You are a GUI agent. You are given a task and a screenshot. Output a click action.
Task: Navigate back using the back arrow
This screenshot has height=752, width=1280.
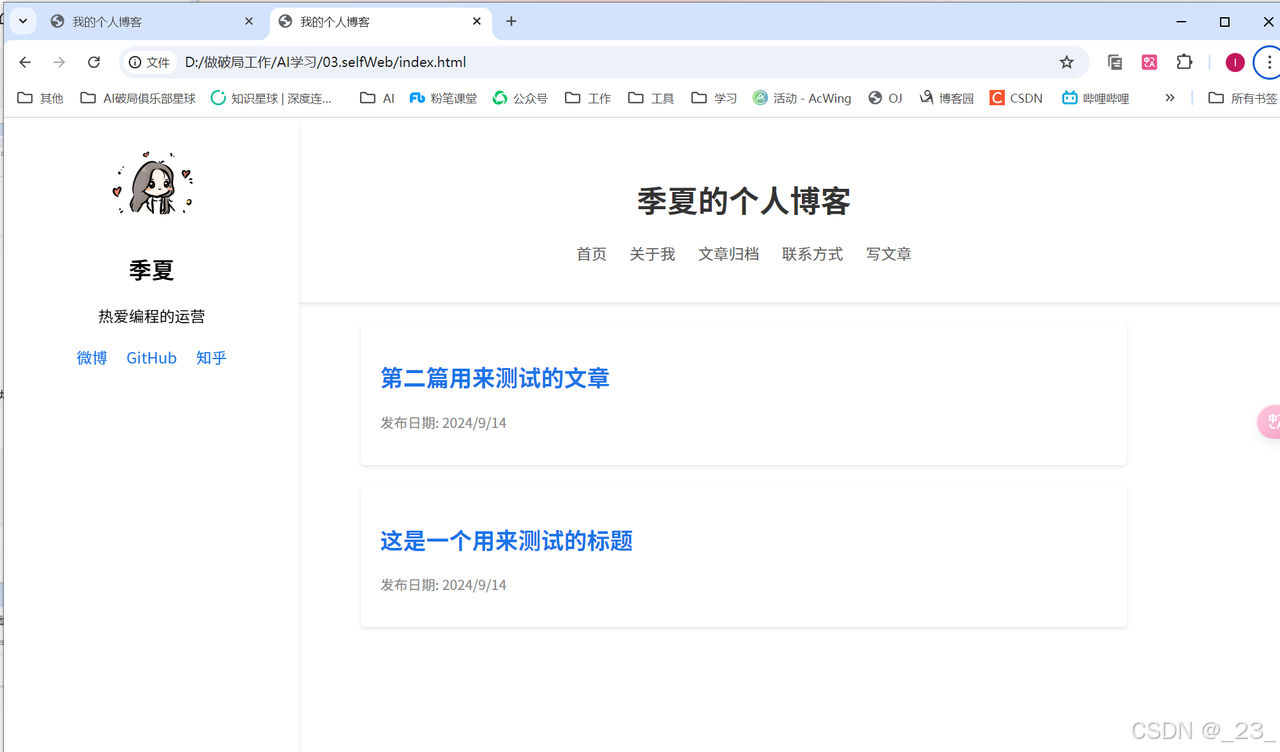pyautogui.click(x=24, y=61)
